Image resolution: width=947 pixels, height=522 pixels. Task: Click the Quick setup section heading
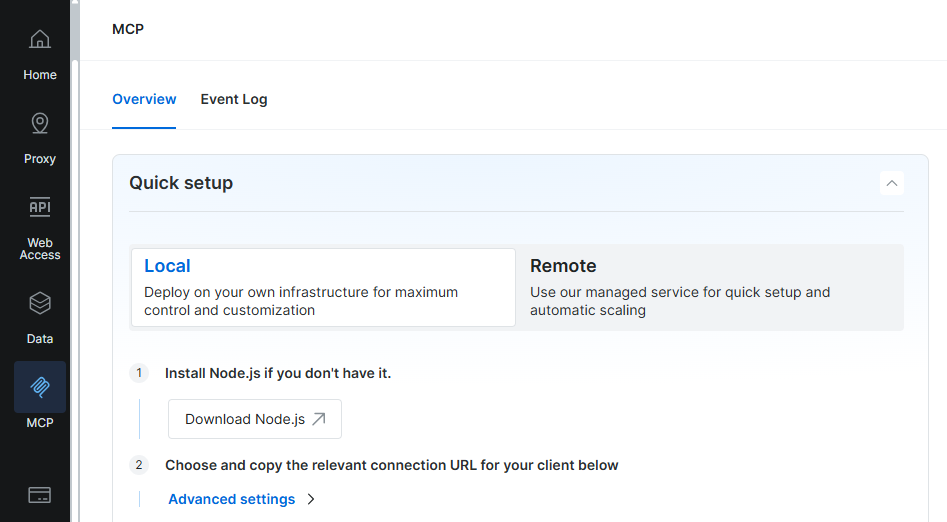tap(181, 183)
